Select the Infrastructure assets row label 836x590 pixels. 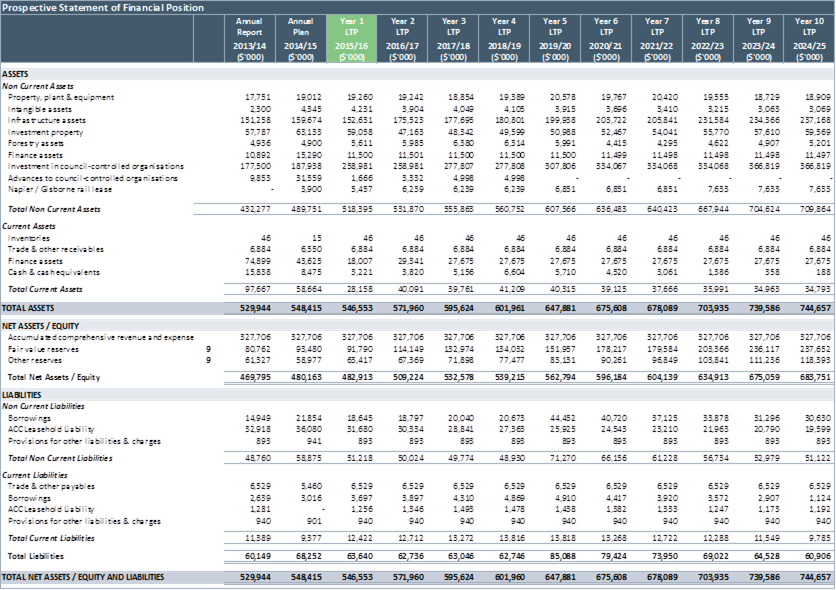click(46, 120)
